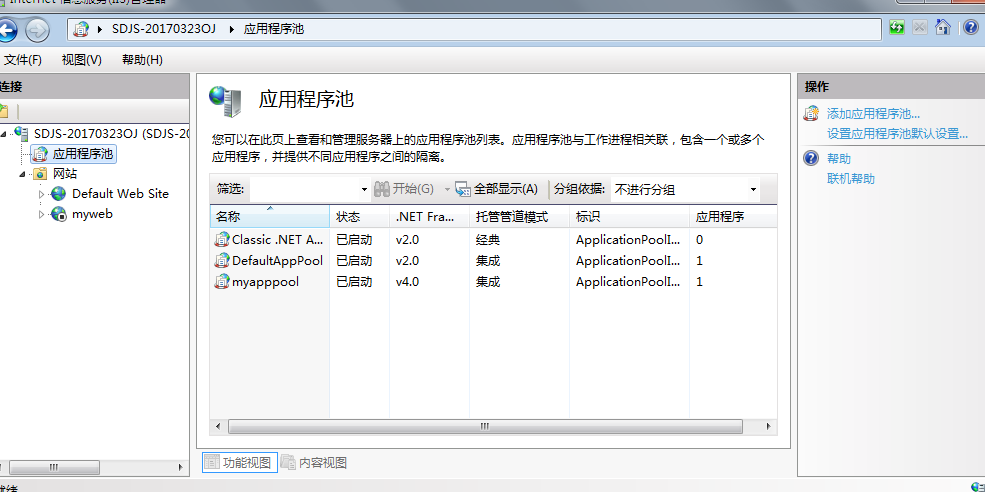Open the 筛选 filter dropdown
The image size is (985, 492).
(x=364, y=190)
